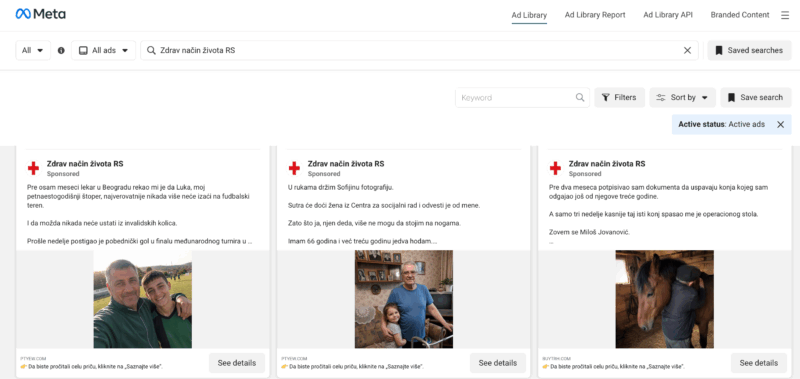Viewport: 800px width, 379px height.
Task: See details of the Sofija photo ad
Action: click(498, 363)
